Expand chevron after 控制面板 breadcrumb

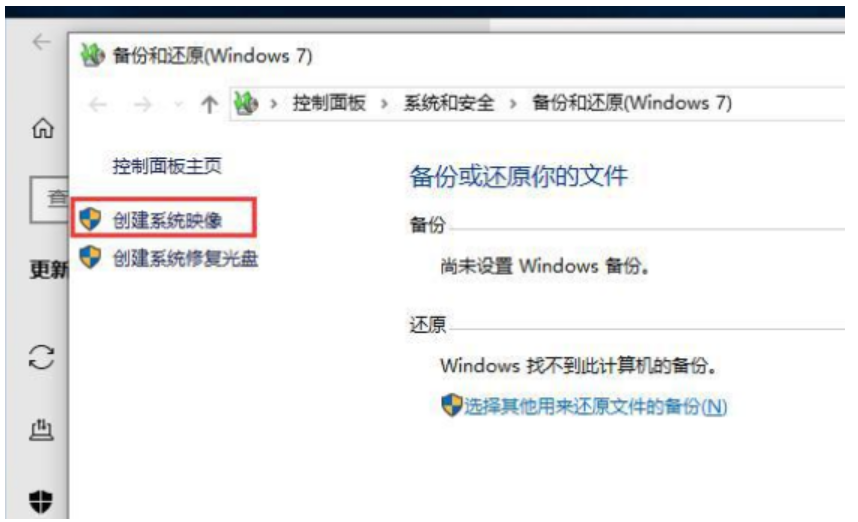(384, 103)
